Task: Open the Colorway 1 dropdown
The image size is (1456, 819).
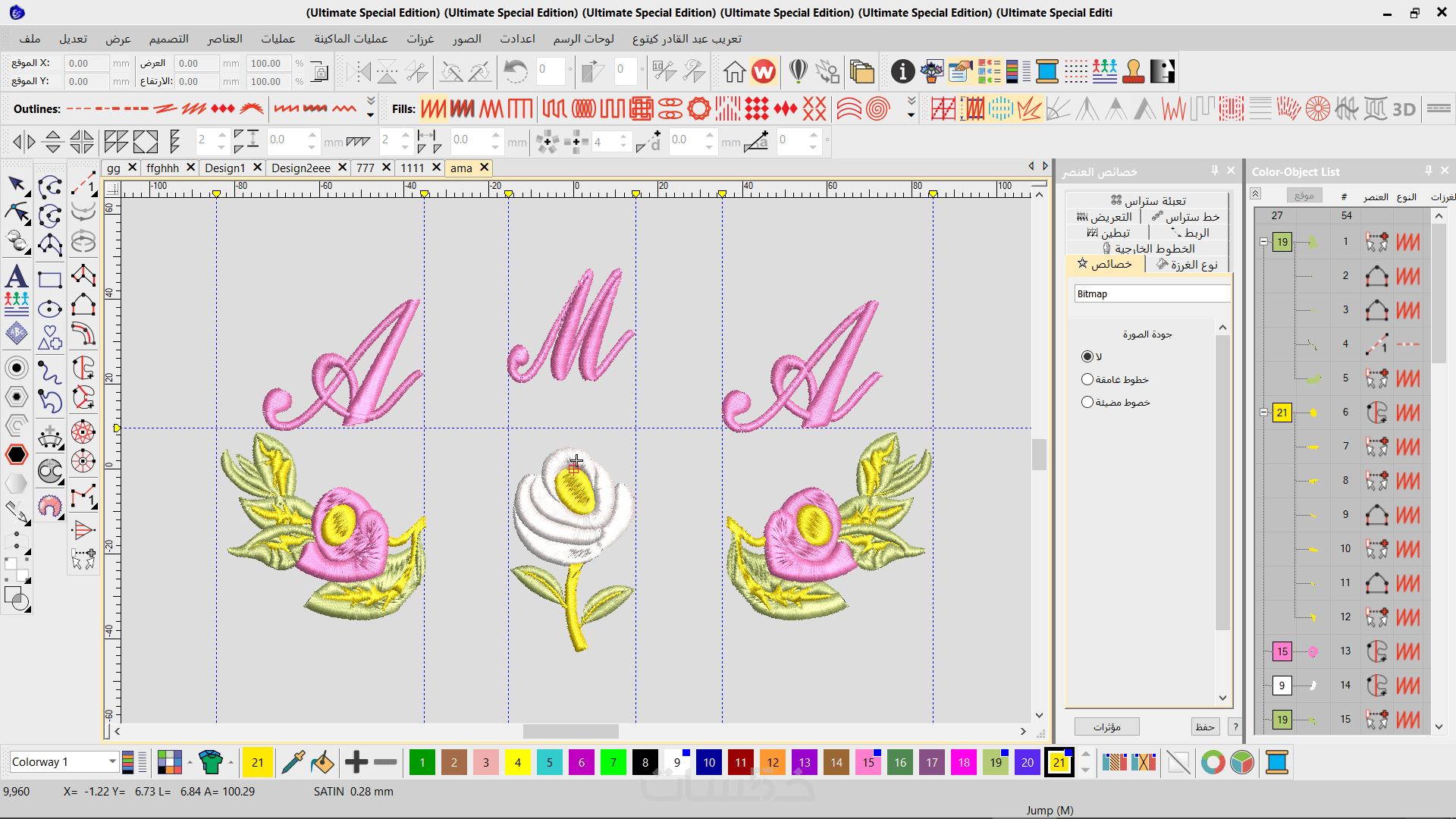Action: pos(112,762)
